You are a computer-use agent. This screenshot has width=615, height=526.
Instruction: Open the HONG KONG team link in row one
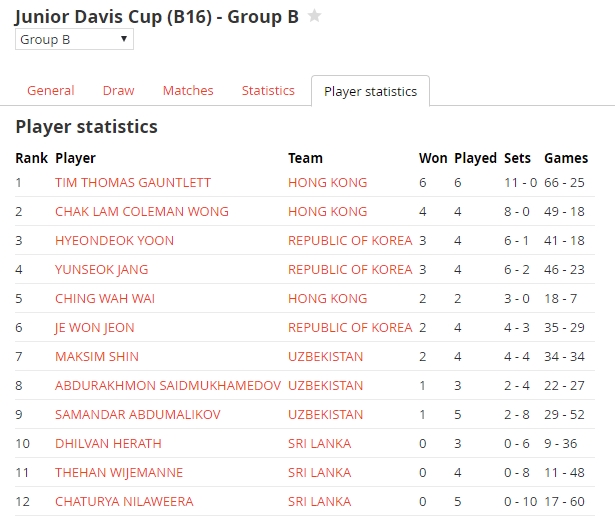(328, 183)
